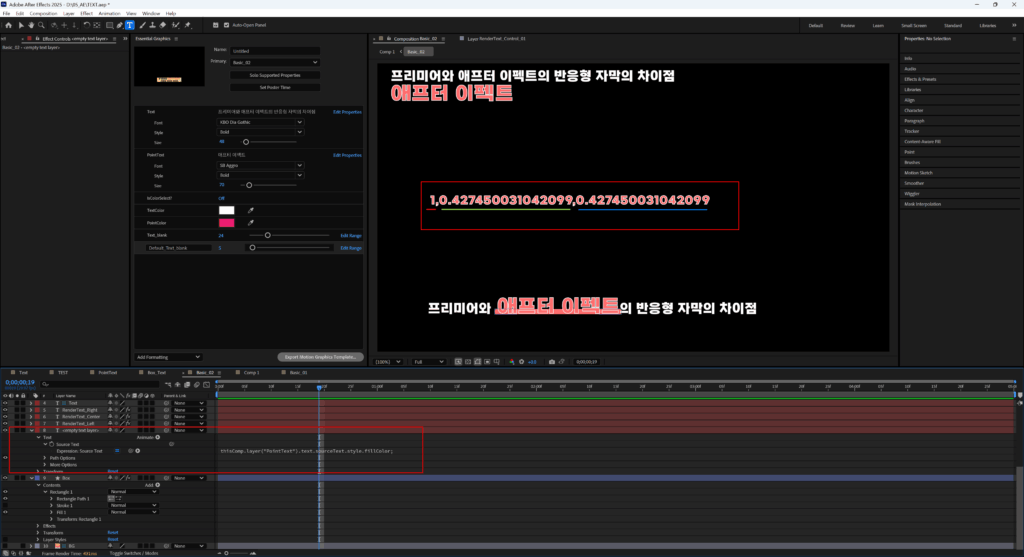Toggle the Source Text expression enable switch

tap(117, 451)
